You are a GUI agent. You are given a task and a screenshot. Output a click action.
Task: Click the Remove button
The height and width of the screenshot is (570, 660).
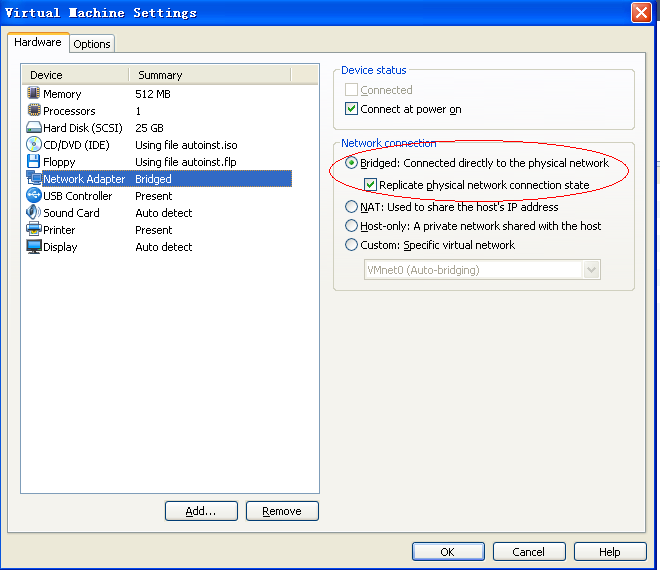tap(282, 511)
